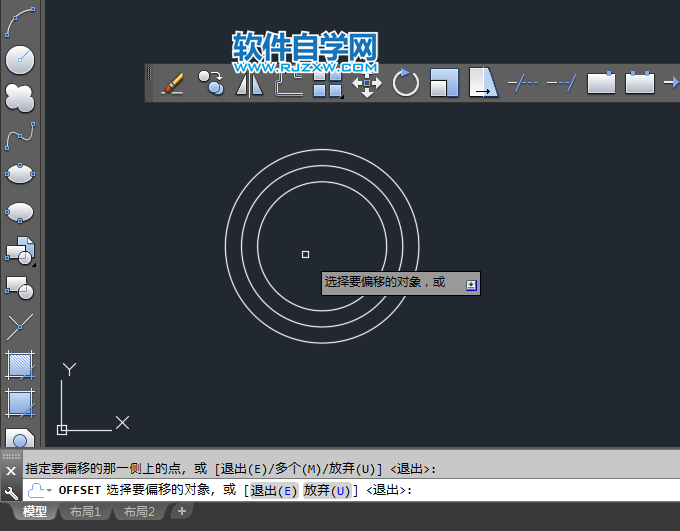The width and height of the screenshot is (680, 531).
Task: Select the Mirror tool
Action: point(249,83)
